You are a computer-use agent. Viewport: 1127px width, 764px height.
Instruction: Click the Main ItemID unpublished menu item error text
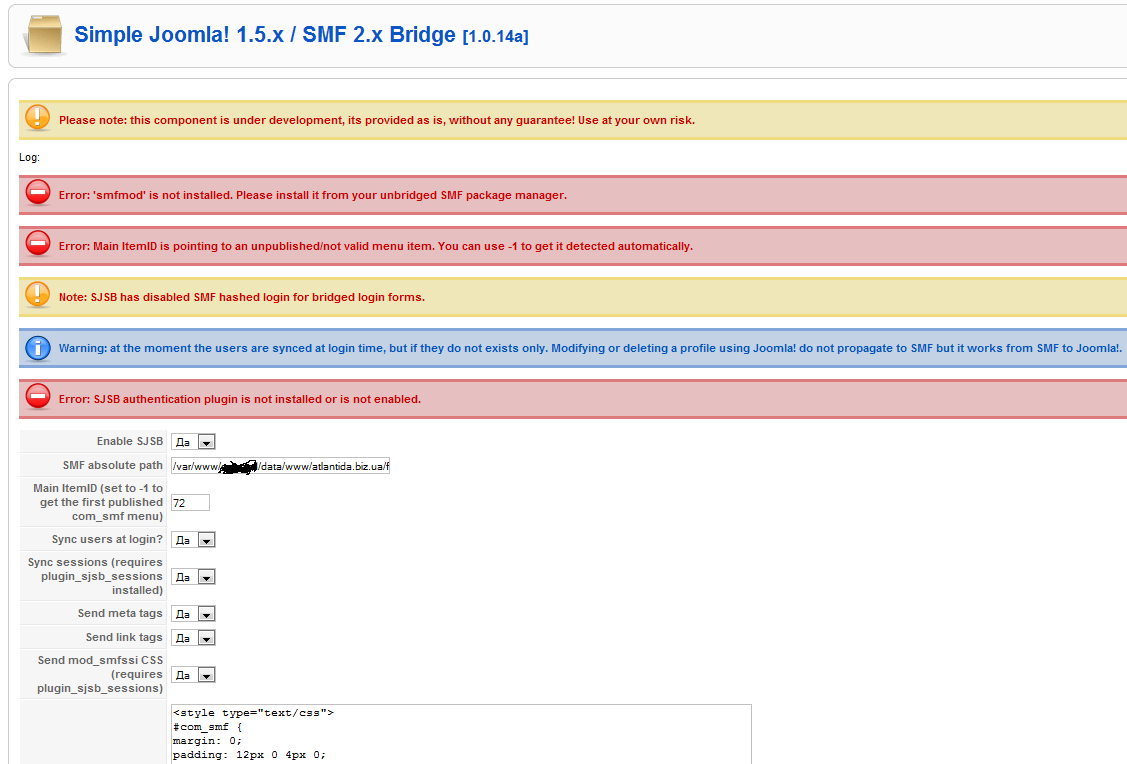click(376, 247)
